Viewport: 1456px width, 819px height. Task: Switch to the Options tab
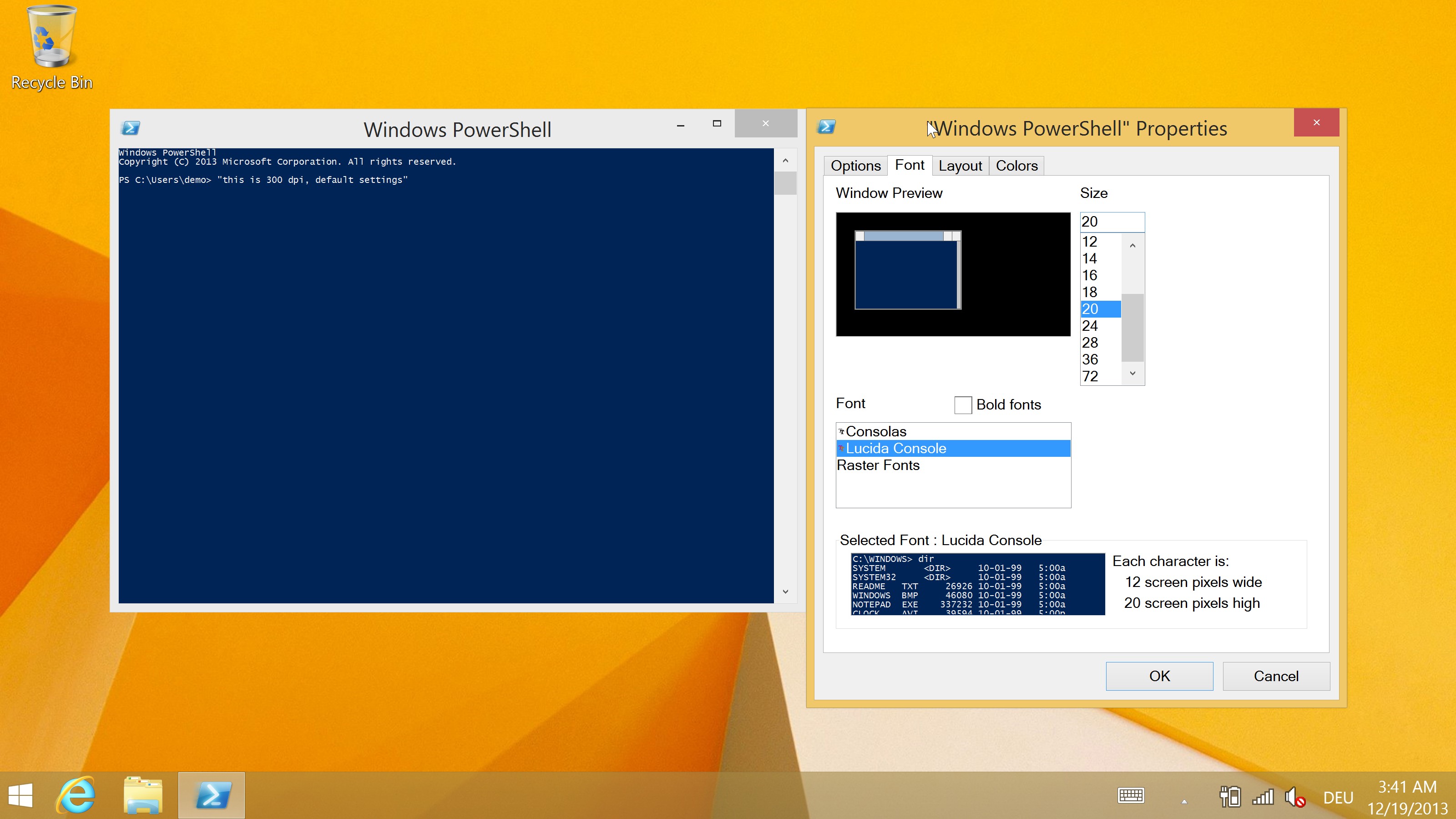[856, 166]
